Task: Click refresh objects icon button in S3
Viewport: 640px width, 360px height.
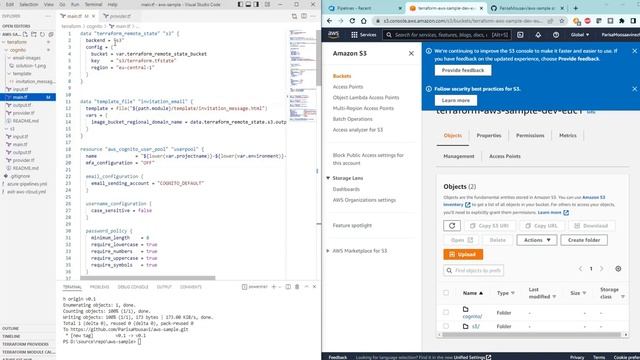Action: (x=452, y=226)
